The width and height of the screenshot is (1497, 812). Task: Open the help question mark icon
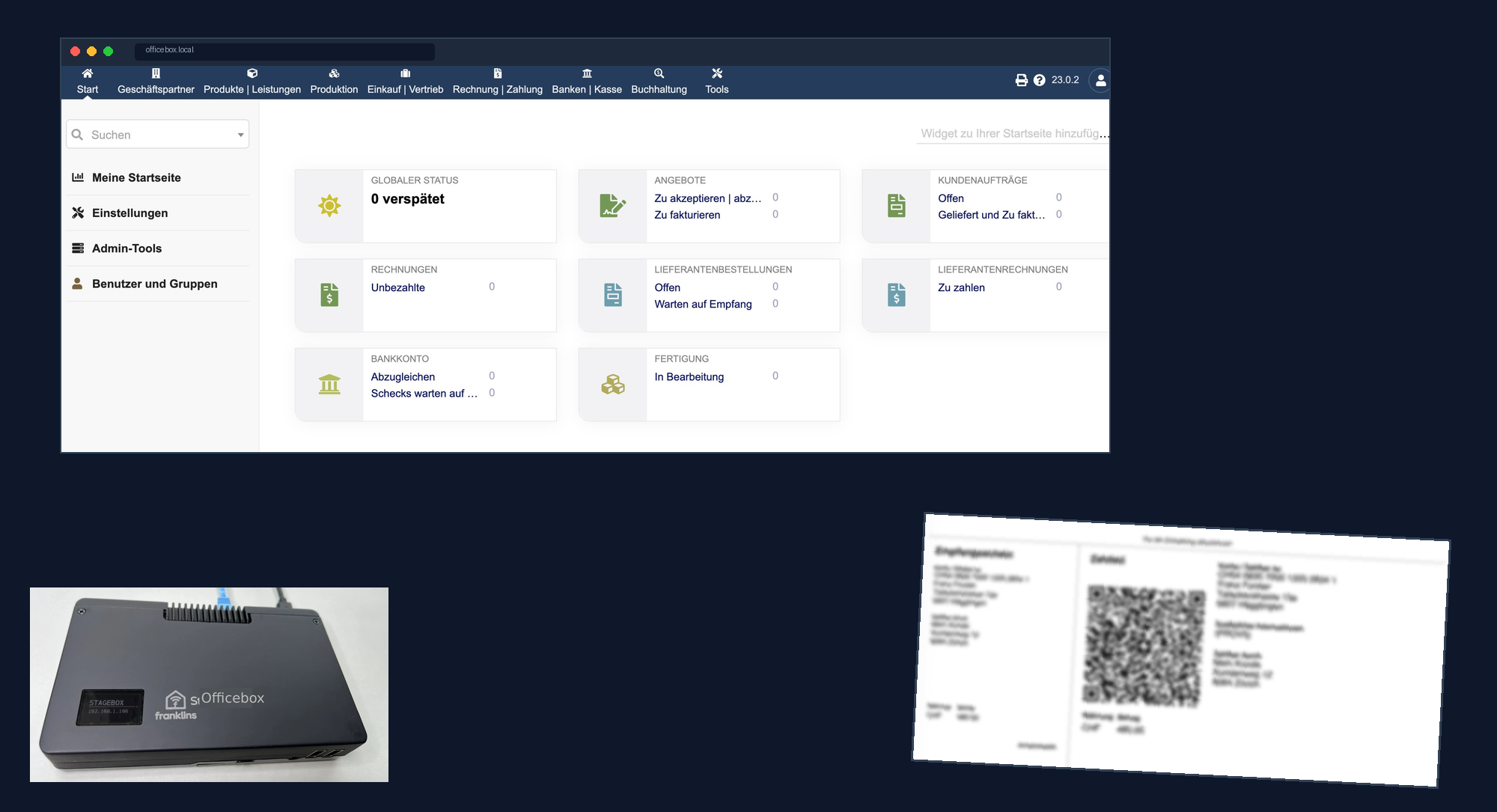[x=1039, y=80]
